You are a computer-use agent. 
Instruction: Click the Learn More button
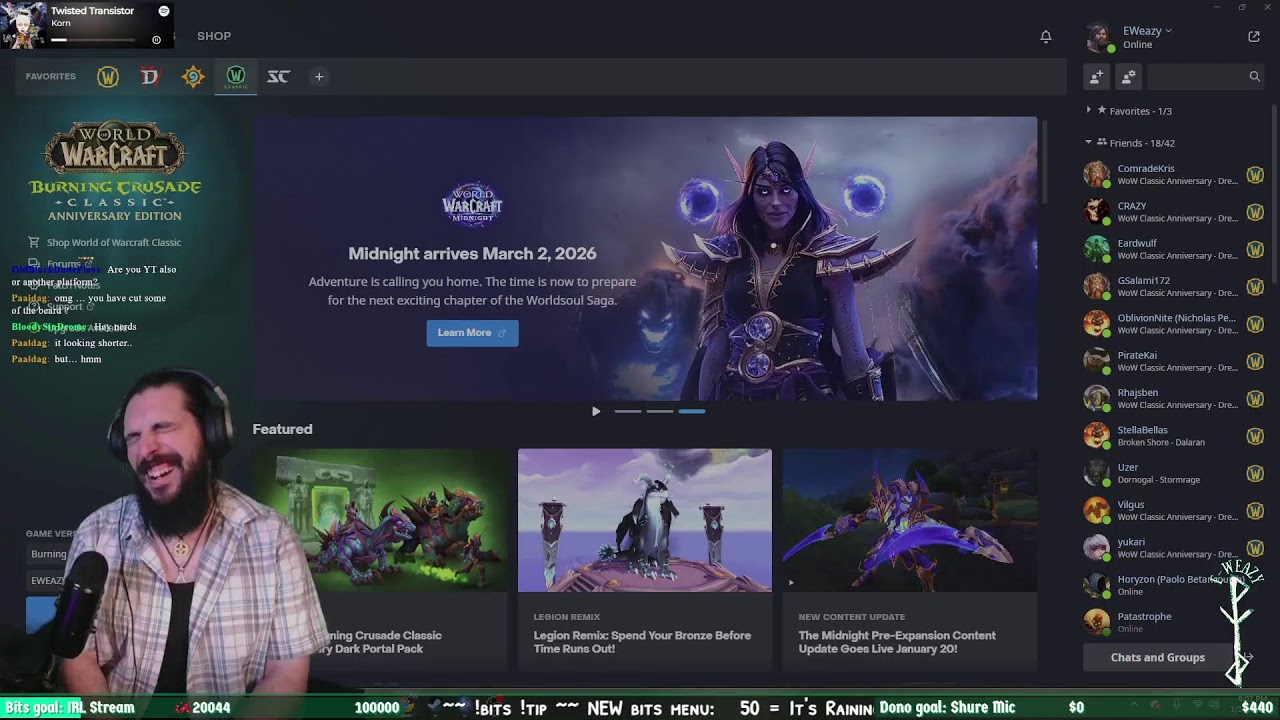472,333
